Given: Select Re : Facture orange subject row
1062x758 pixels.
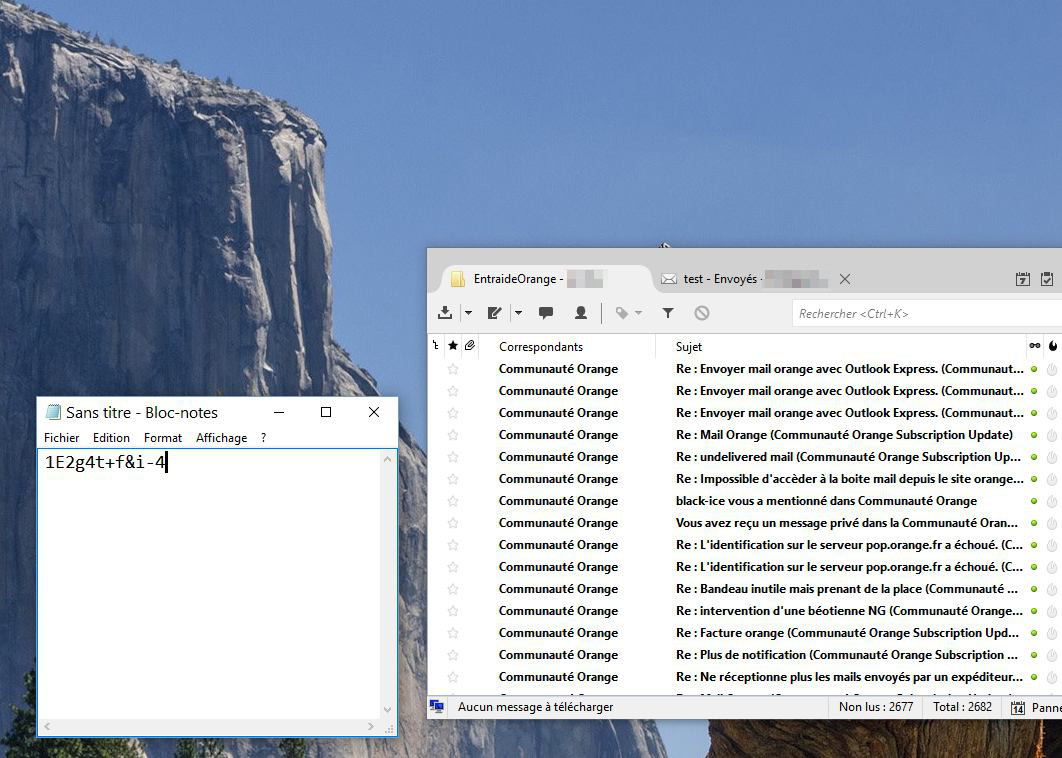Looking at the screenshot, I should (x=847, y=633).
